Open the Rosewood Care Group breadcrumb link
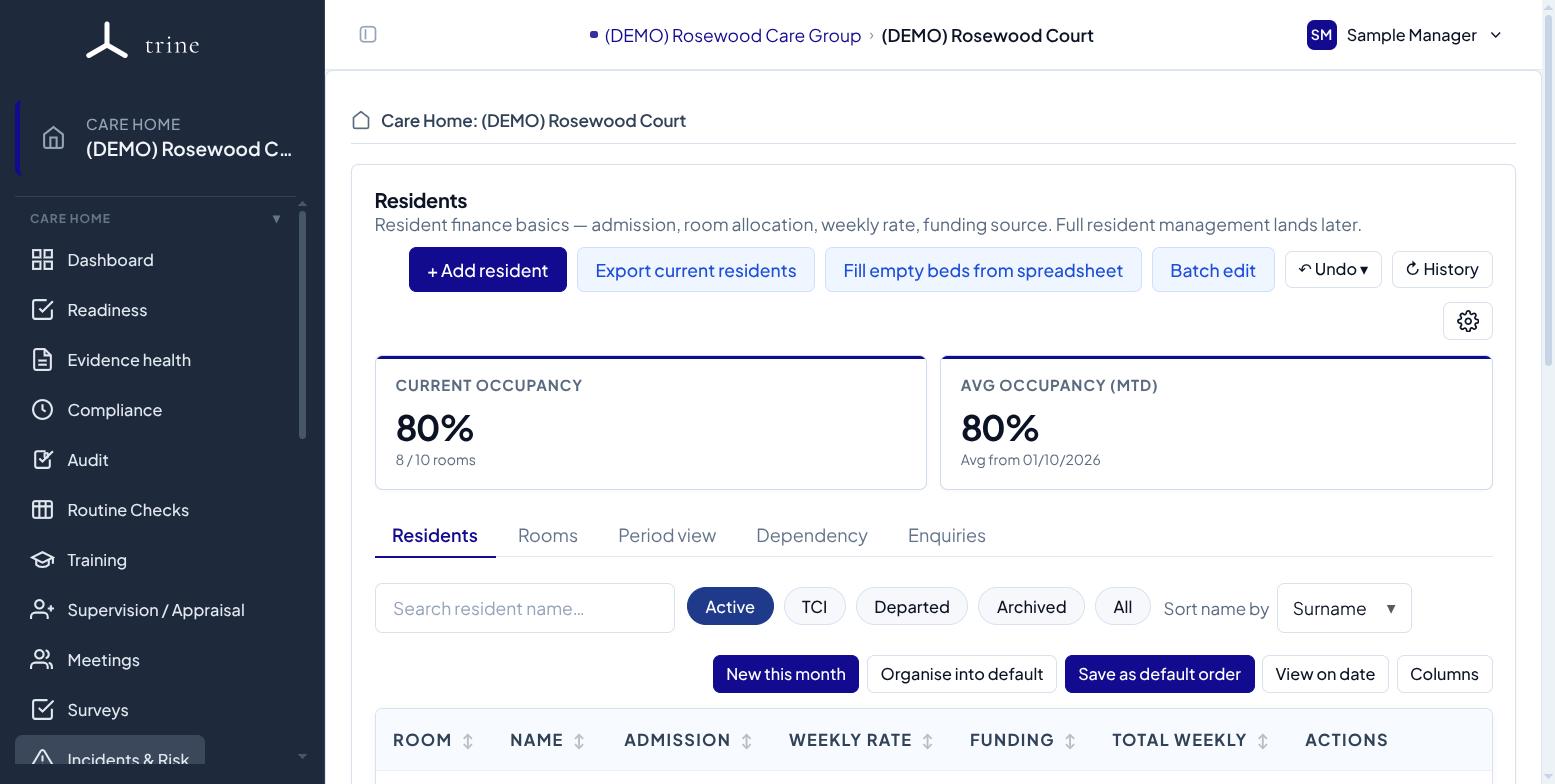The height and width of the screenshot is (784, 1555). click(732, 35)
